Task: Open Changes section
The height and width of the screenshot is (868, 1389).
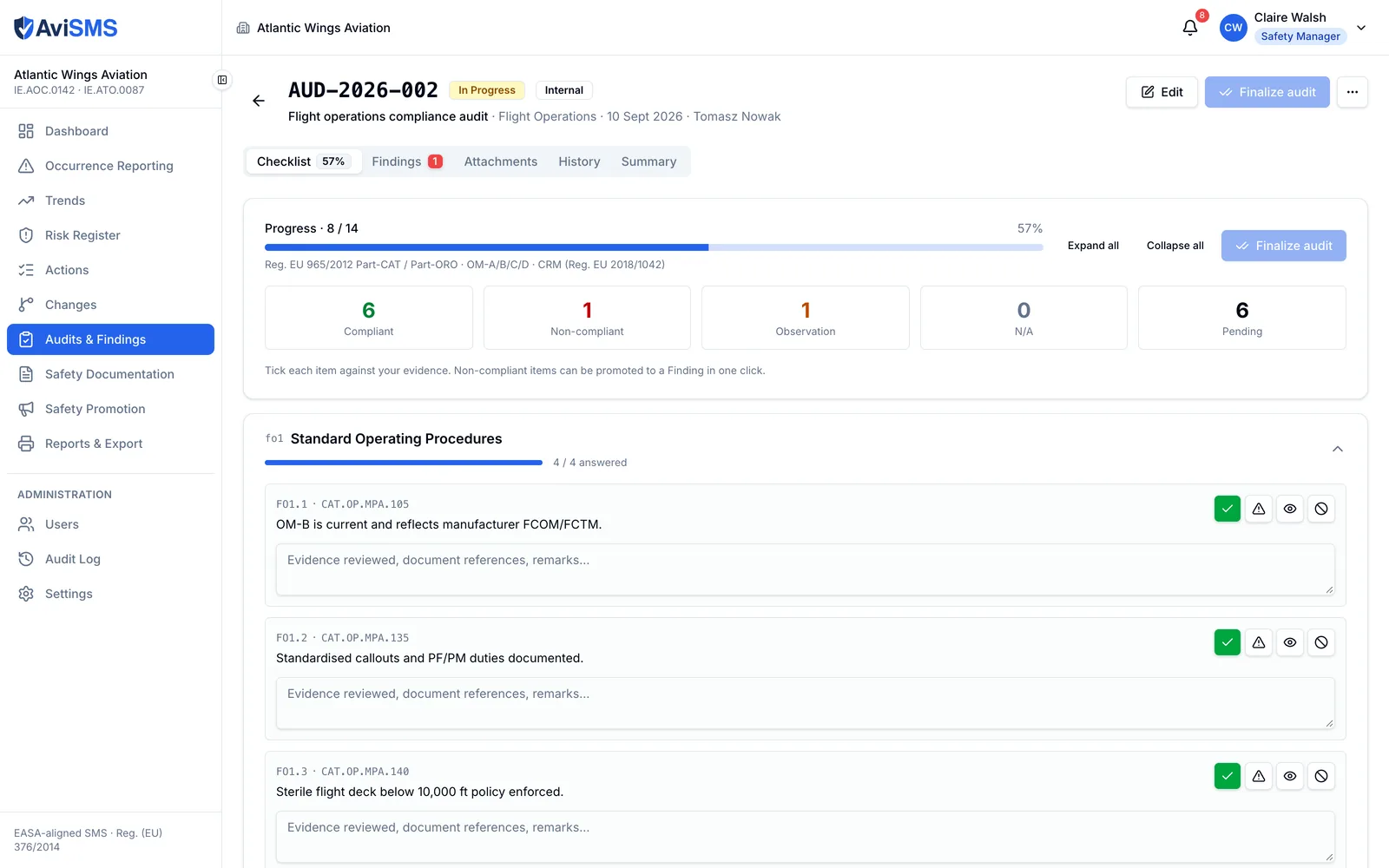Action: point(110,305)
